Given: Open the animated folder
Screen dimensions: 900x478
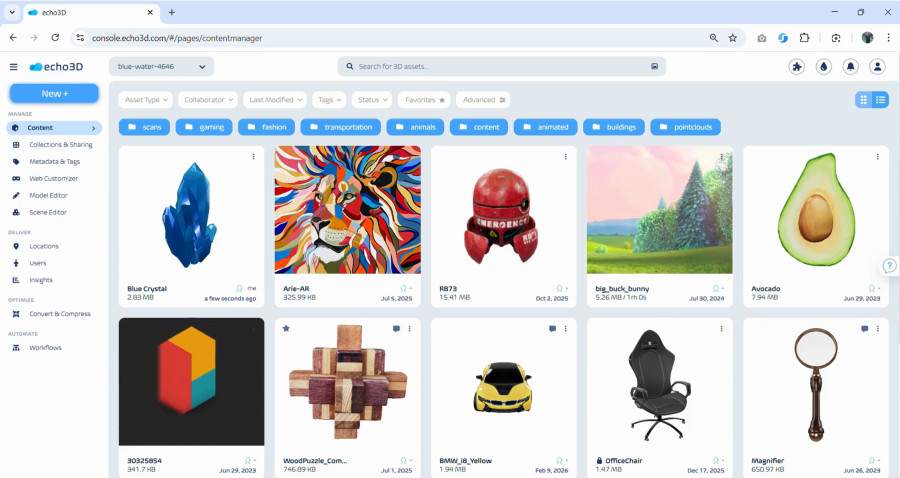Looking at the screenshot, I should tap(546, 127).
